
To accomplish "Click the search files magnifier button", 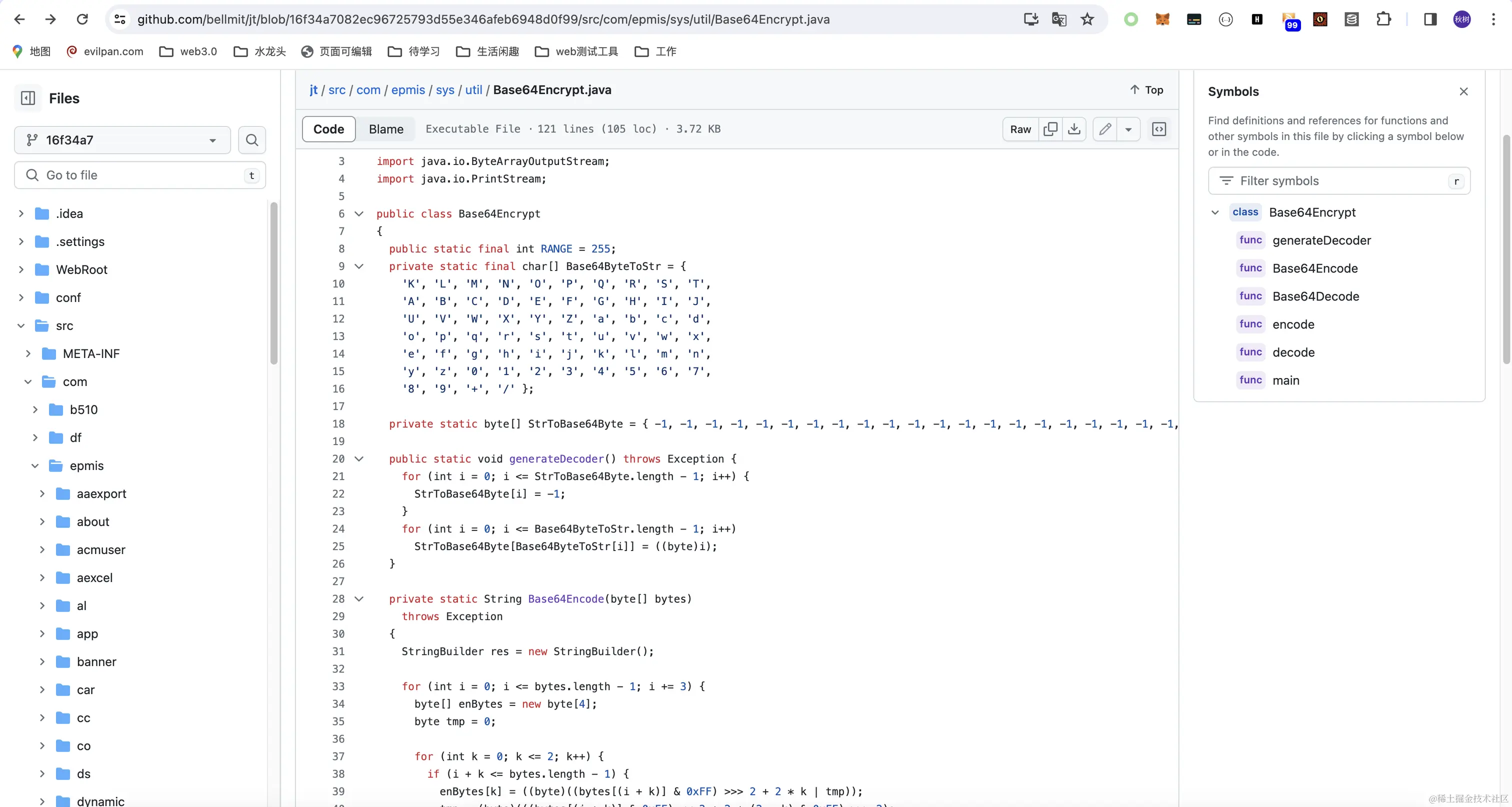I will [x=252, y=139].
